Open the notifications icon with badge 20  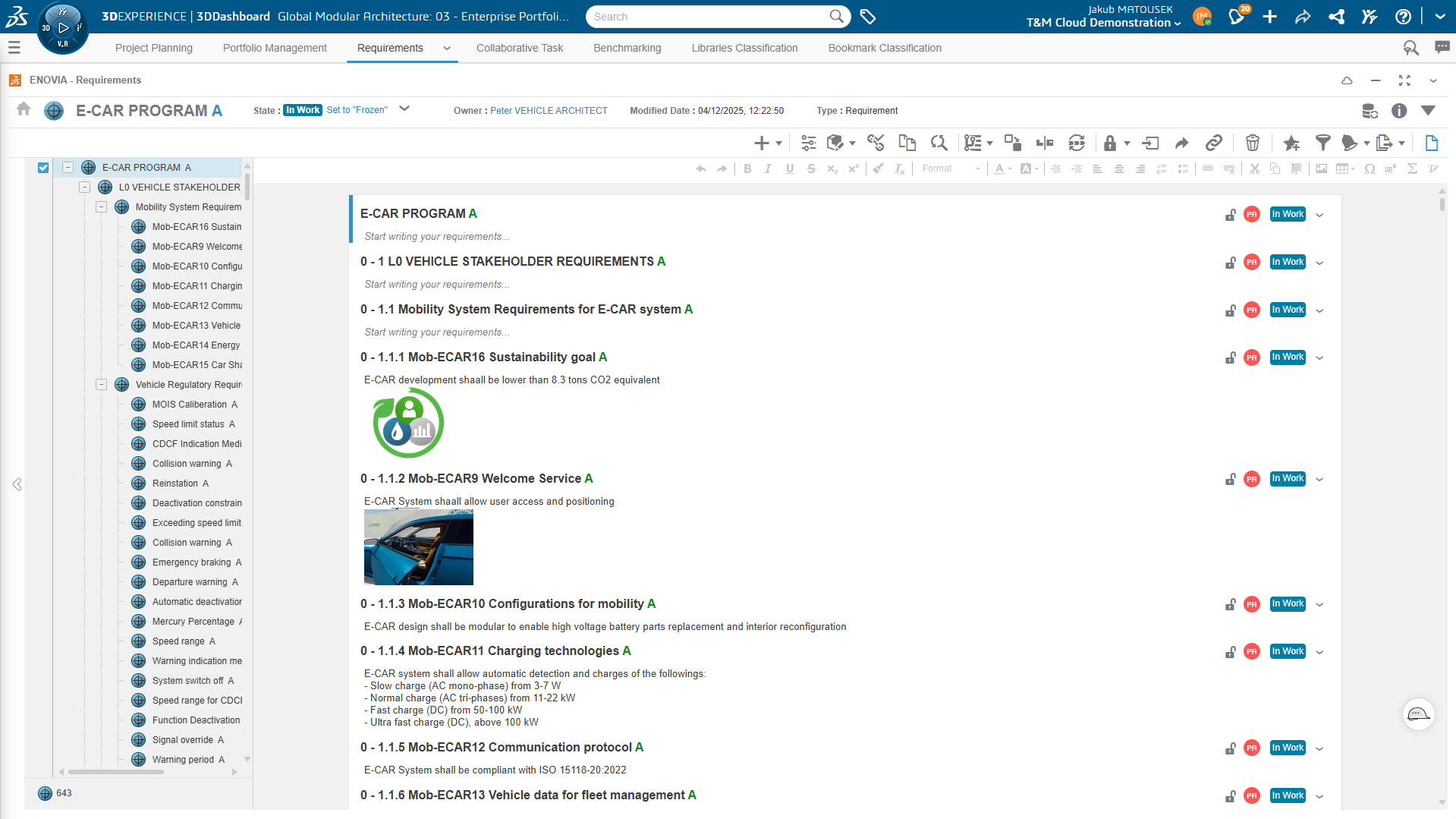[x=1237, y=16]
